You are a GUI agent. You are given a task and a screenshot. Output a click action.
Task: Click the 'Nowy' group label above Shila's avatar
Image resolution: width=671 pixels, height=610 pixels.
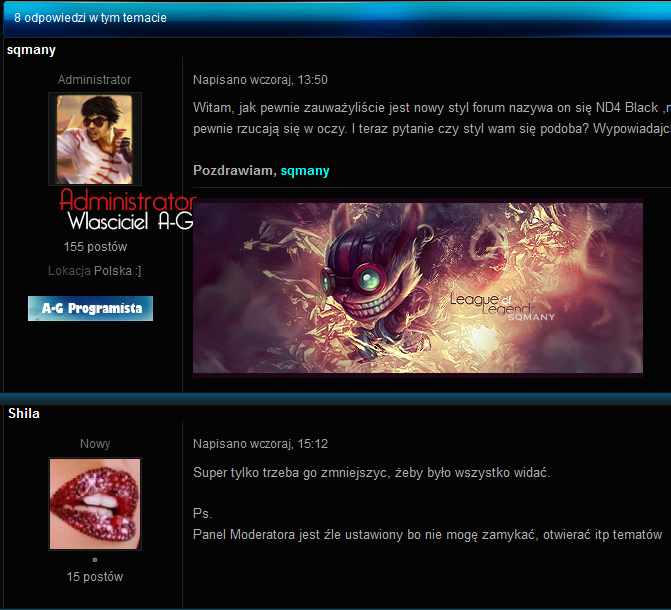pyautogui.click(x=95, y=444)
